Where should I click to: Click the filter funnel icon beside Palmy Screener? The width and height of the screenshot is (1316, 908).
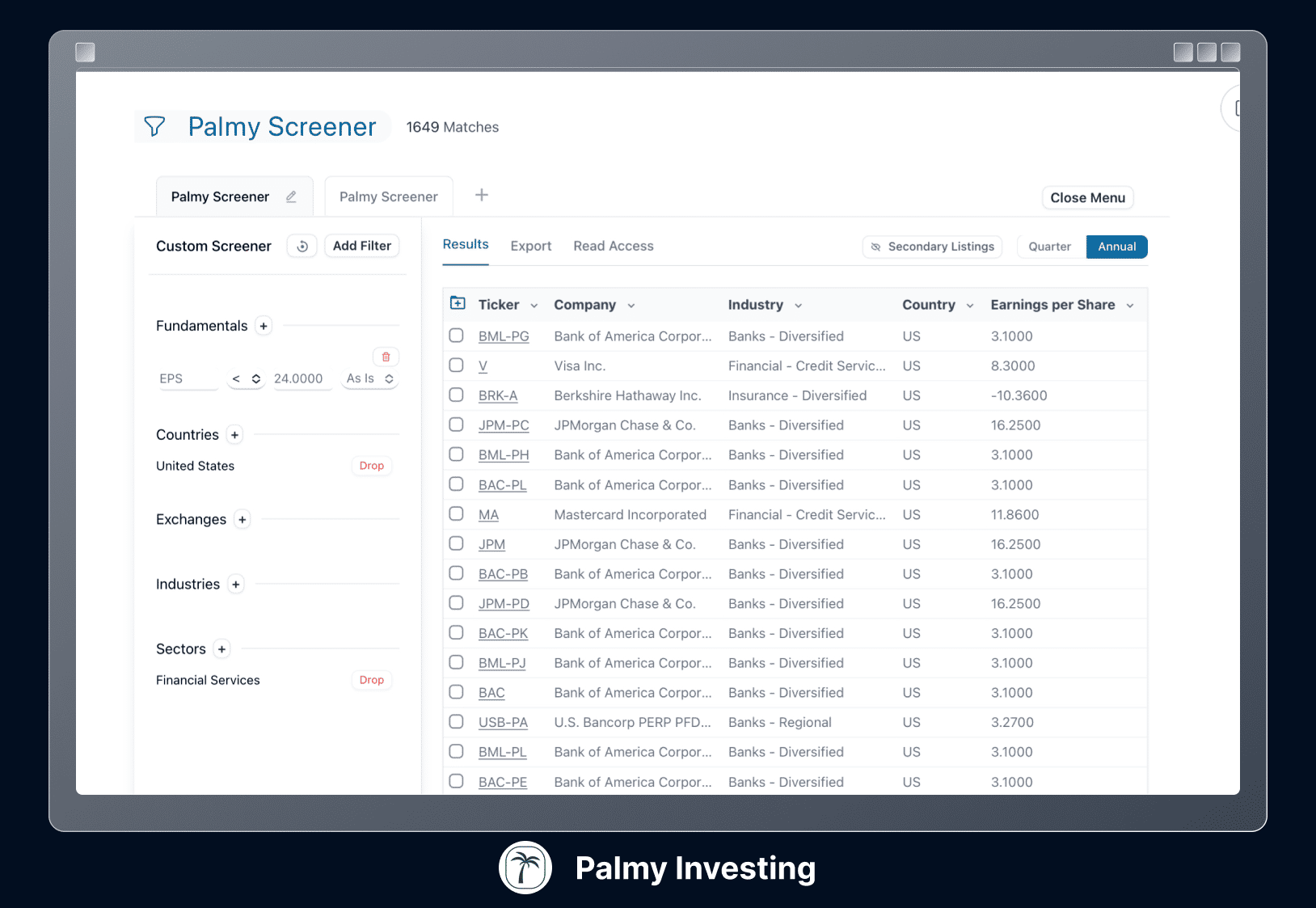[x=154, y=126]
